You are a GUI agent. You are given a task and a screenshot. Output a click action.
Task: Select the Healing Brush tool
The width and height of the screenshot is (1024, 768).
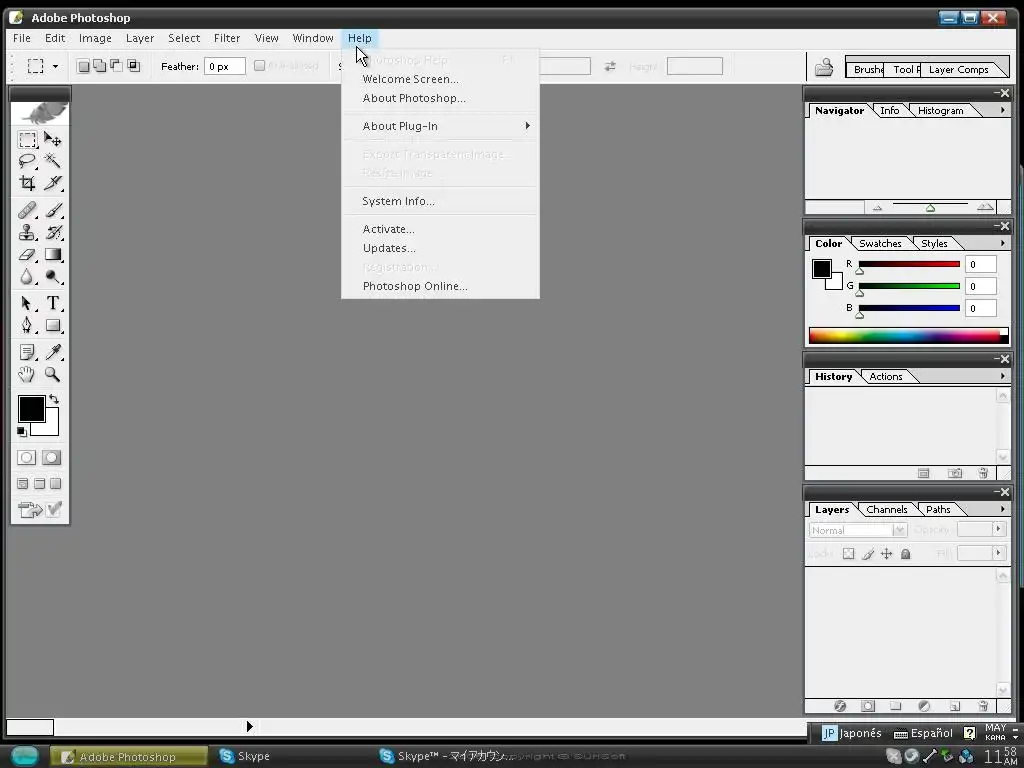[x=27, y=210]
